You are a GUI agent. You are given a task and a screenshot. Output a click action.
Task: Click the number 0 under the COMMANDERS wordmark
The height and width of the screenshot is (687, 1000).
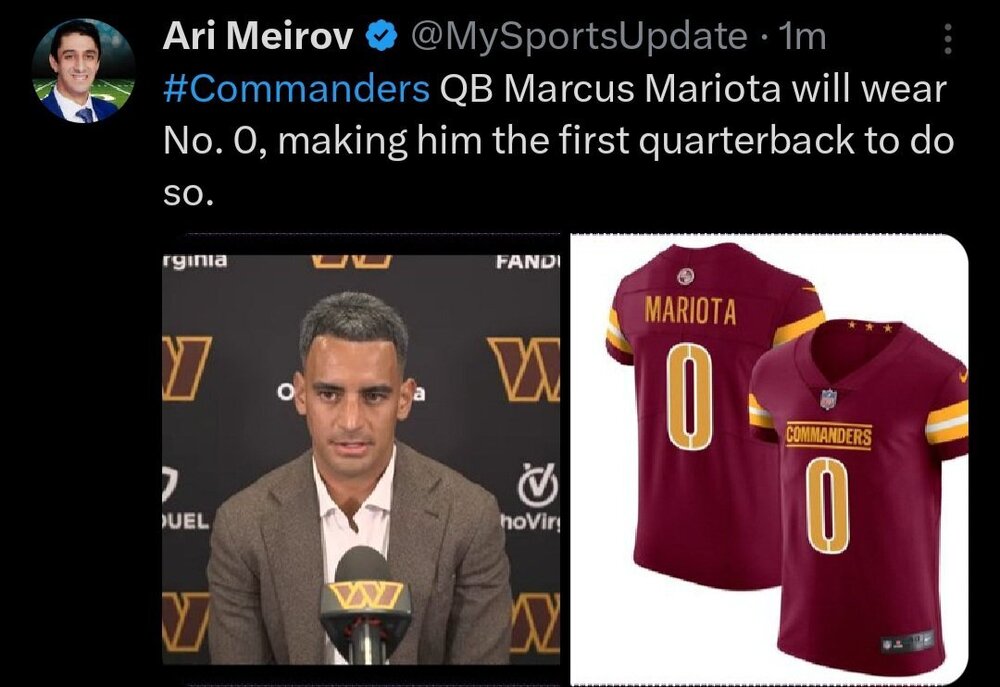click(x=828, y=507)
